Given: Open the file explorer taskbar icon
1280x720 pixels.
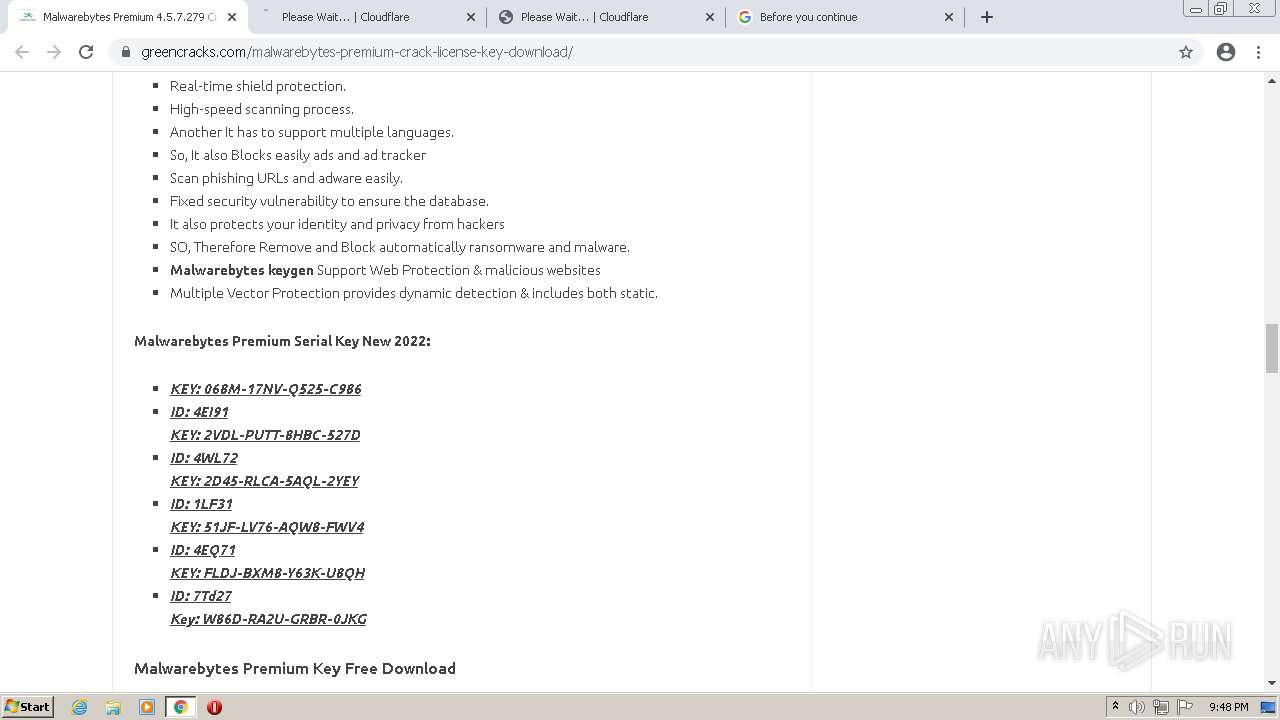Looking at the screenshot, I should pos(113,707).
